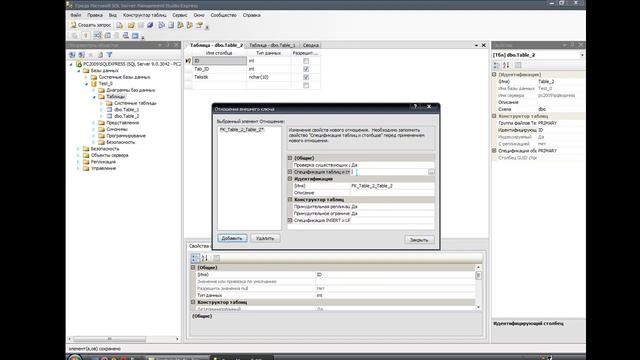Image resolution: width=640 pixels, height=360 pixels.
Task: Open the [Tбл] dbo.Table_2 dropdown in Properties
Action: (582, 55)
